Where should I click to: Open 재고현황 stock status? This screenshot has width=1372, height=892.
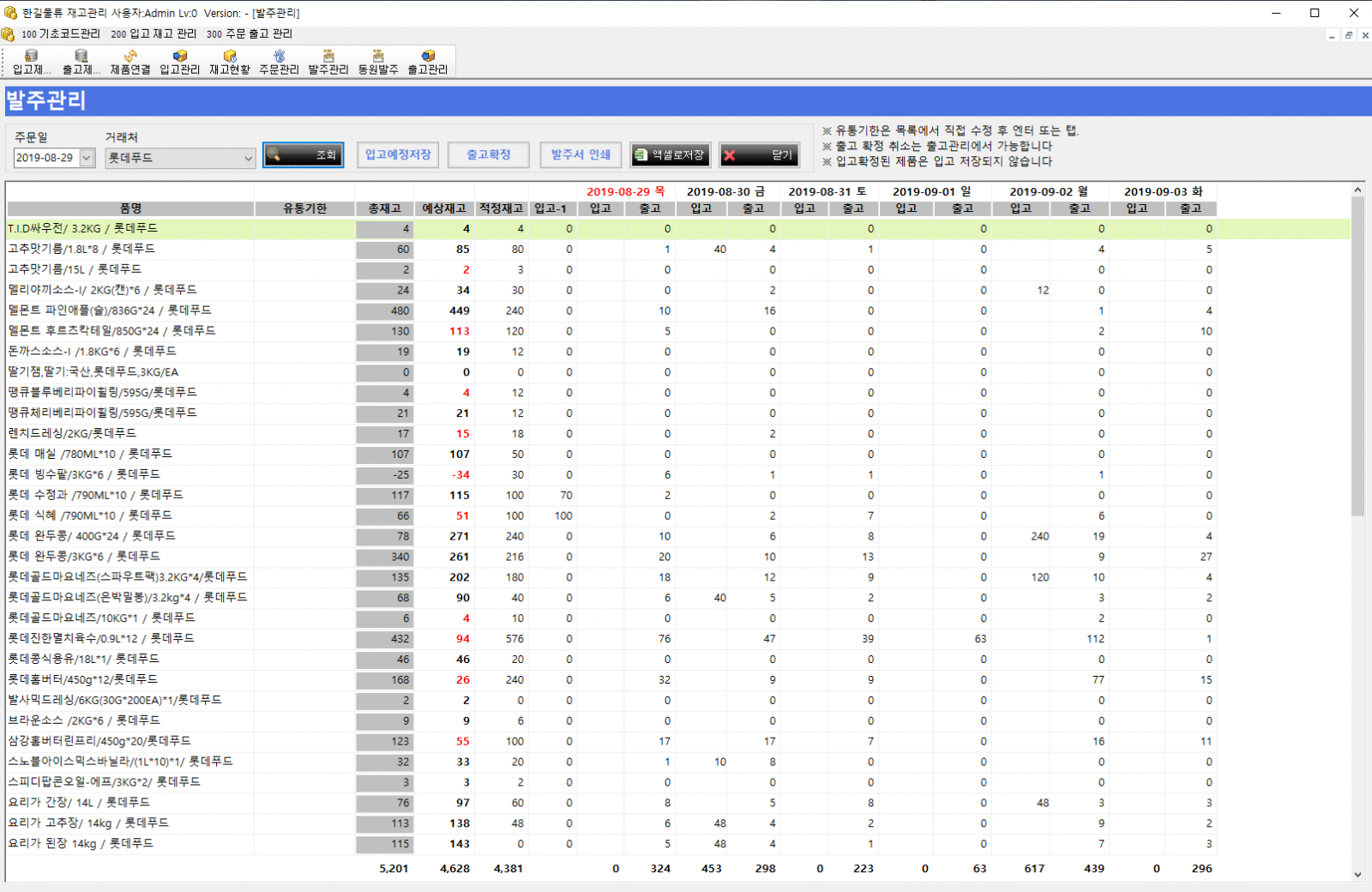[x=230, y=62]
